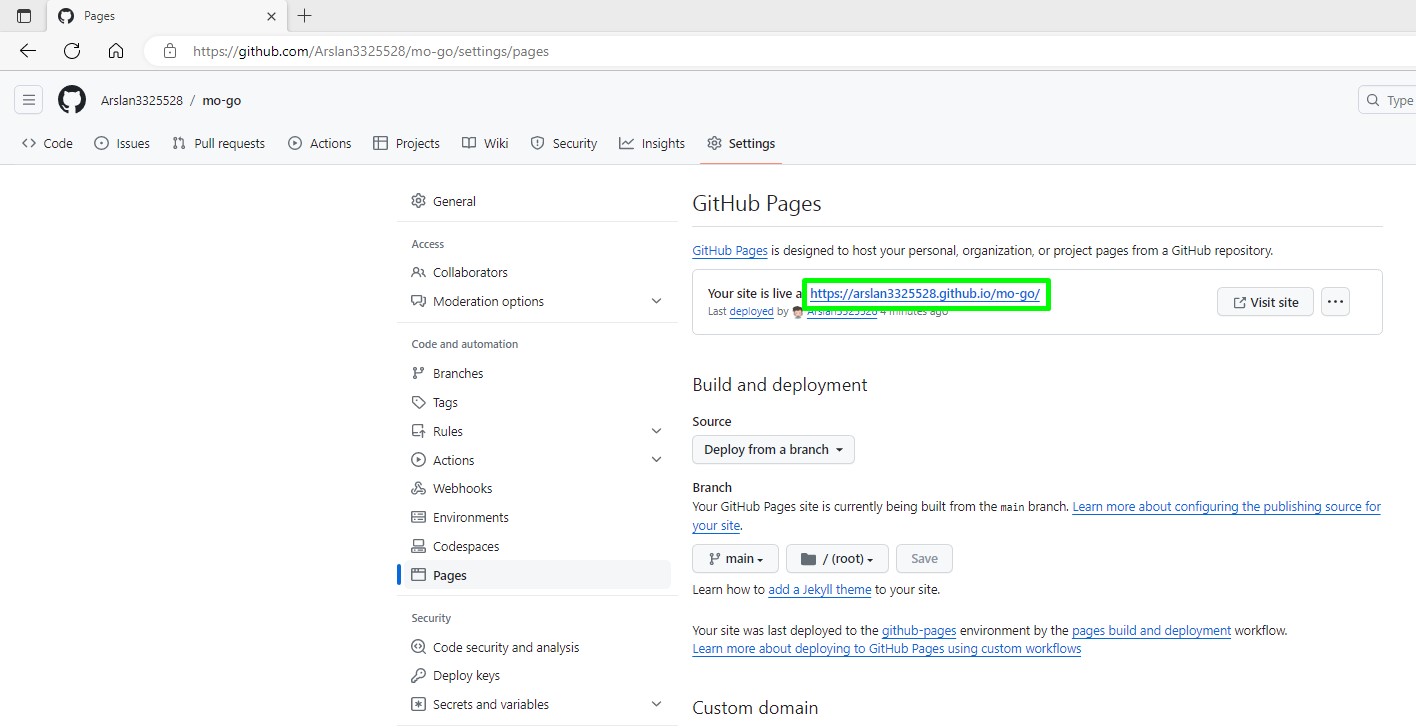The height and width of the screenshot is (728, 1416).
Task: Expand Secrets and variables chevron
Action: pyautogui.click(x=656, y=704)
